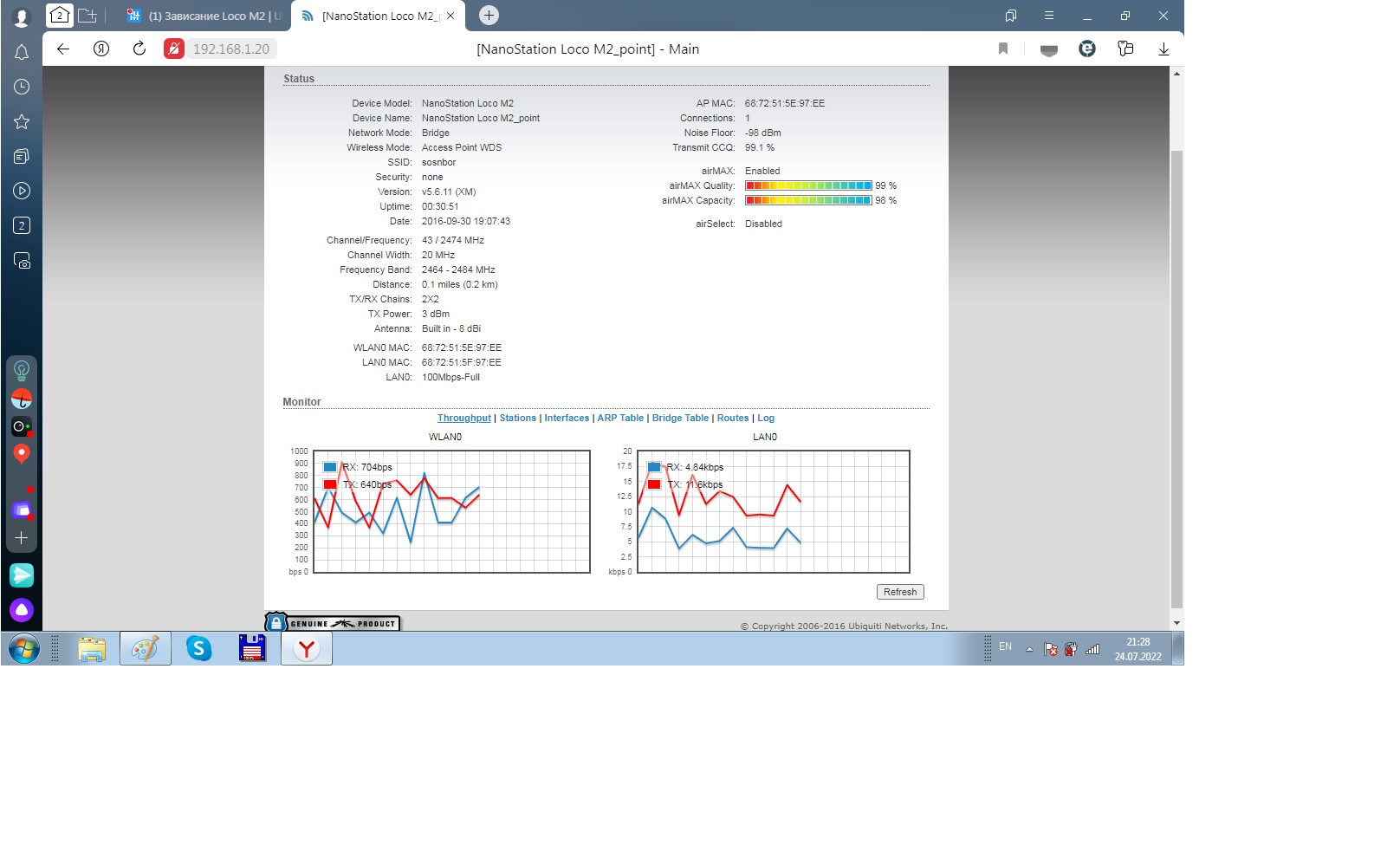1400x844 pixels.
Task: Open Skype from the taskbar
Action: click(x=199, y=648)
